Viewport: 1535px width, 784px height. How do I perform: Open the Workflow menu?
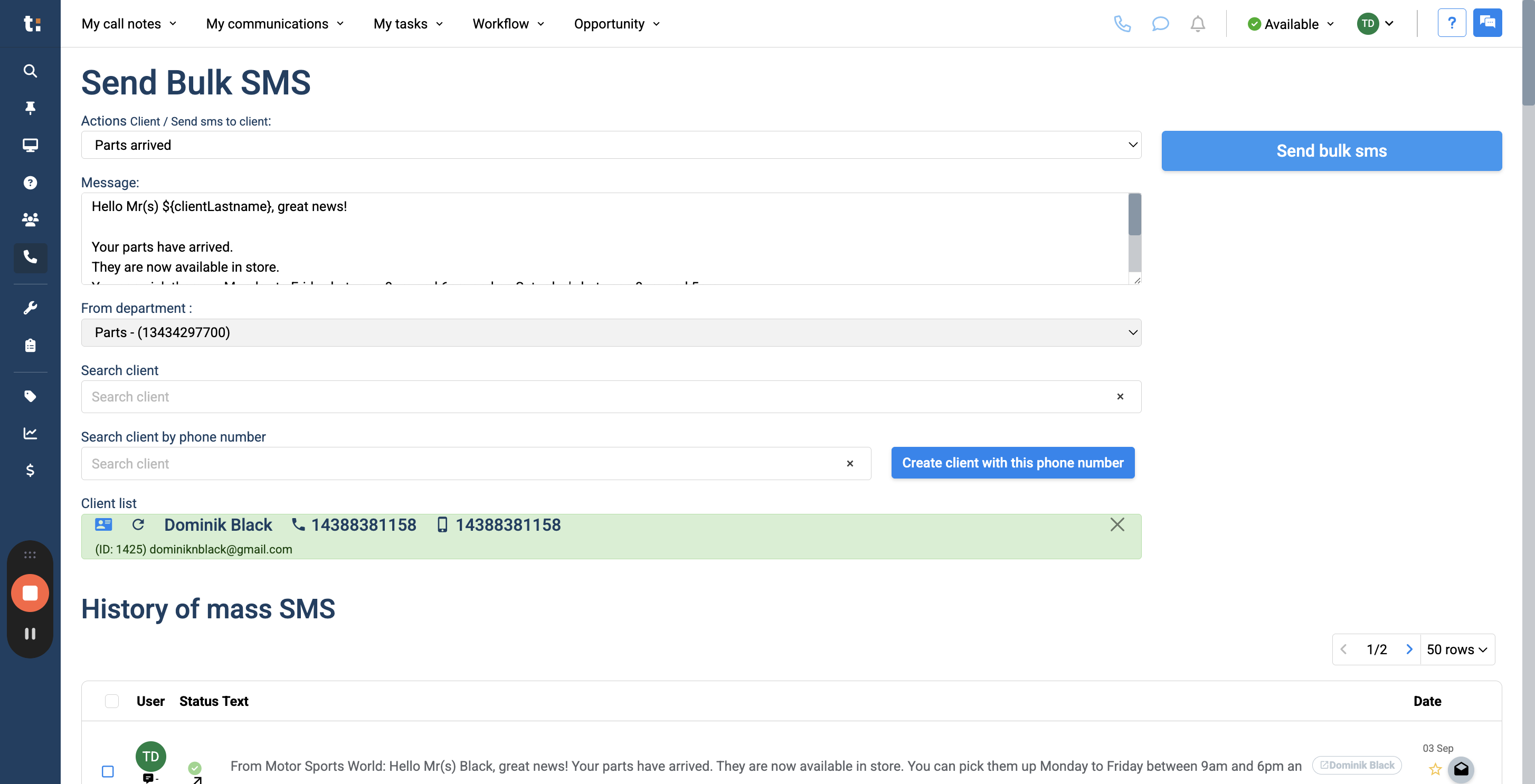pyautogui.click(x=508, y=24)
